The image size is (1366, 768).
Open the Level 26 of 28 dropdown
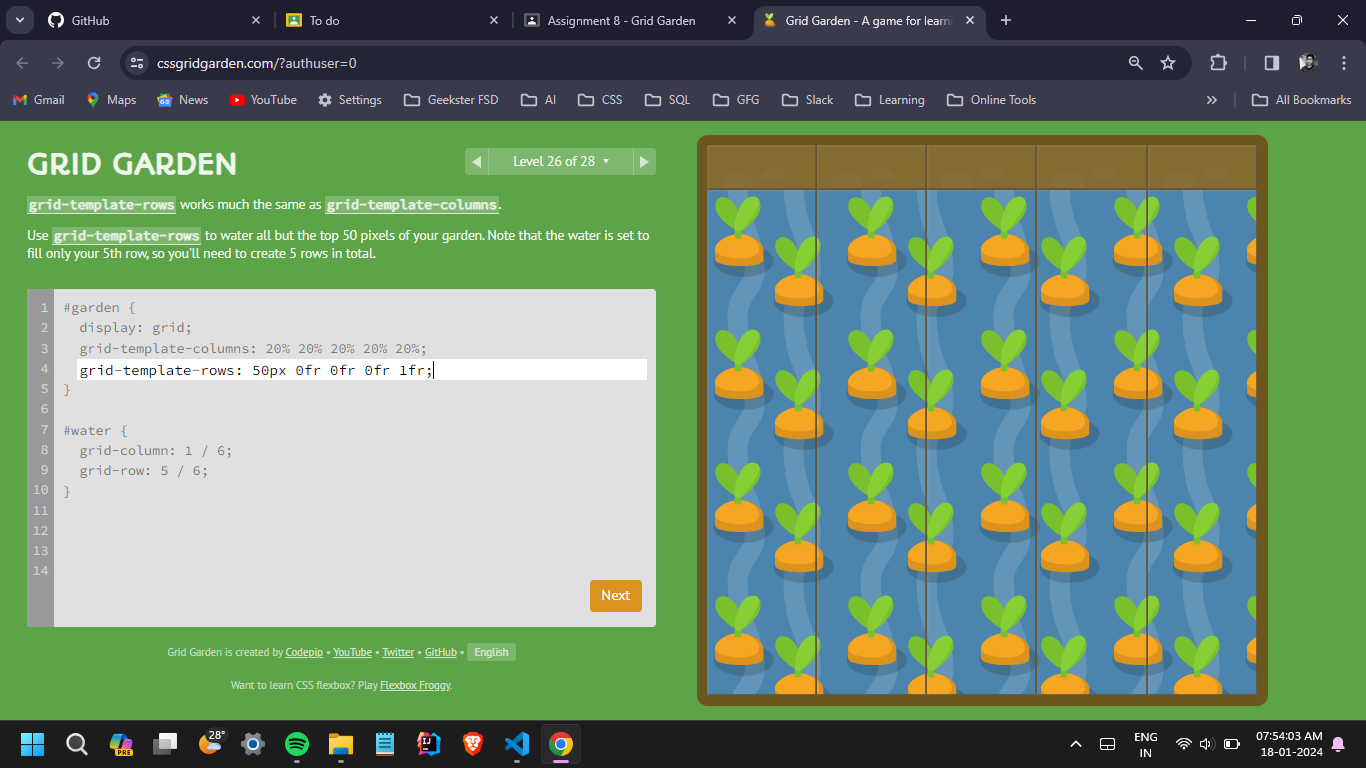[561, 161]
